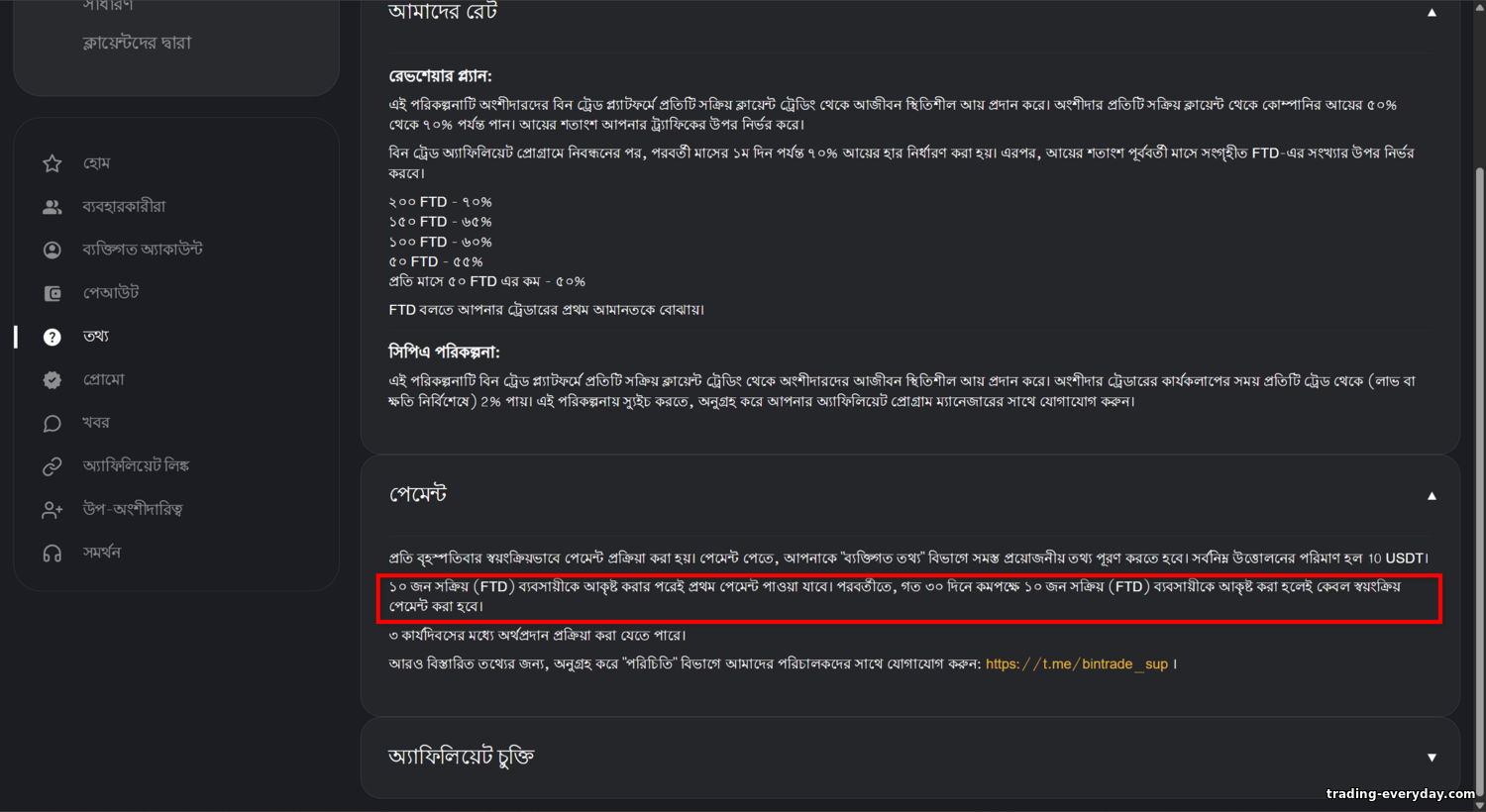
Task: Open the headphones support icon
Action: point(53,553)
